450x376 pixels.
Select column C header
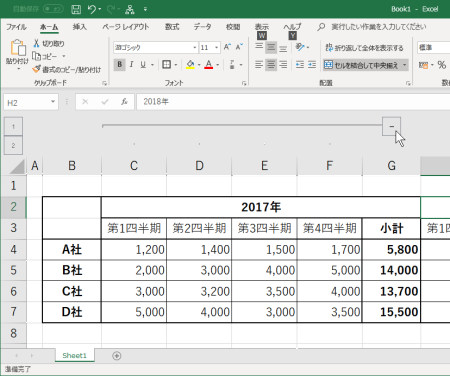coord(134,166)
